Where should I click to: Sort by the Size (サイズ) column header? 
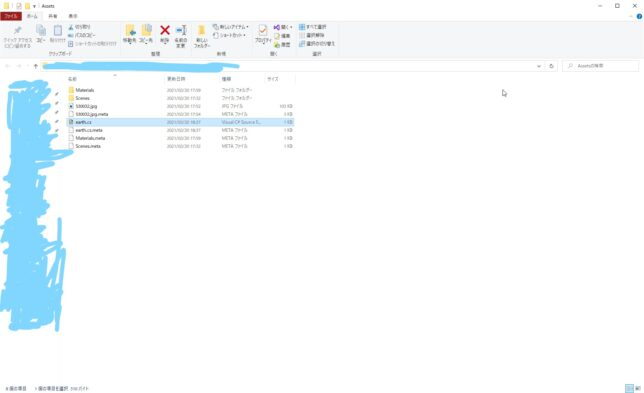coord(280,79)
